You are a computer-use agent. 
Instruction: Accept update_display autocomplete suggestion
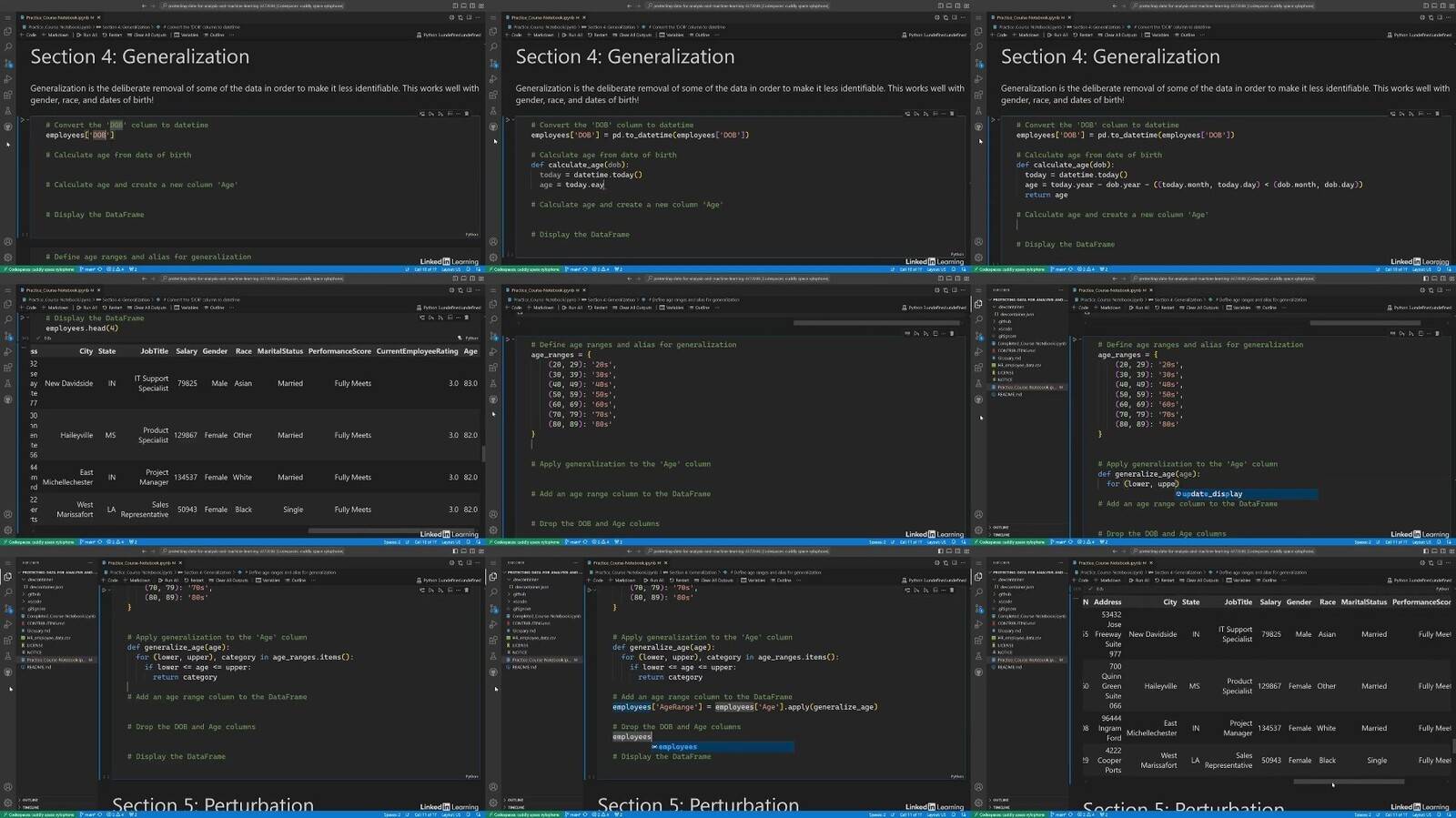(x=1245, y=494)
